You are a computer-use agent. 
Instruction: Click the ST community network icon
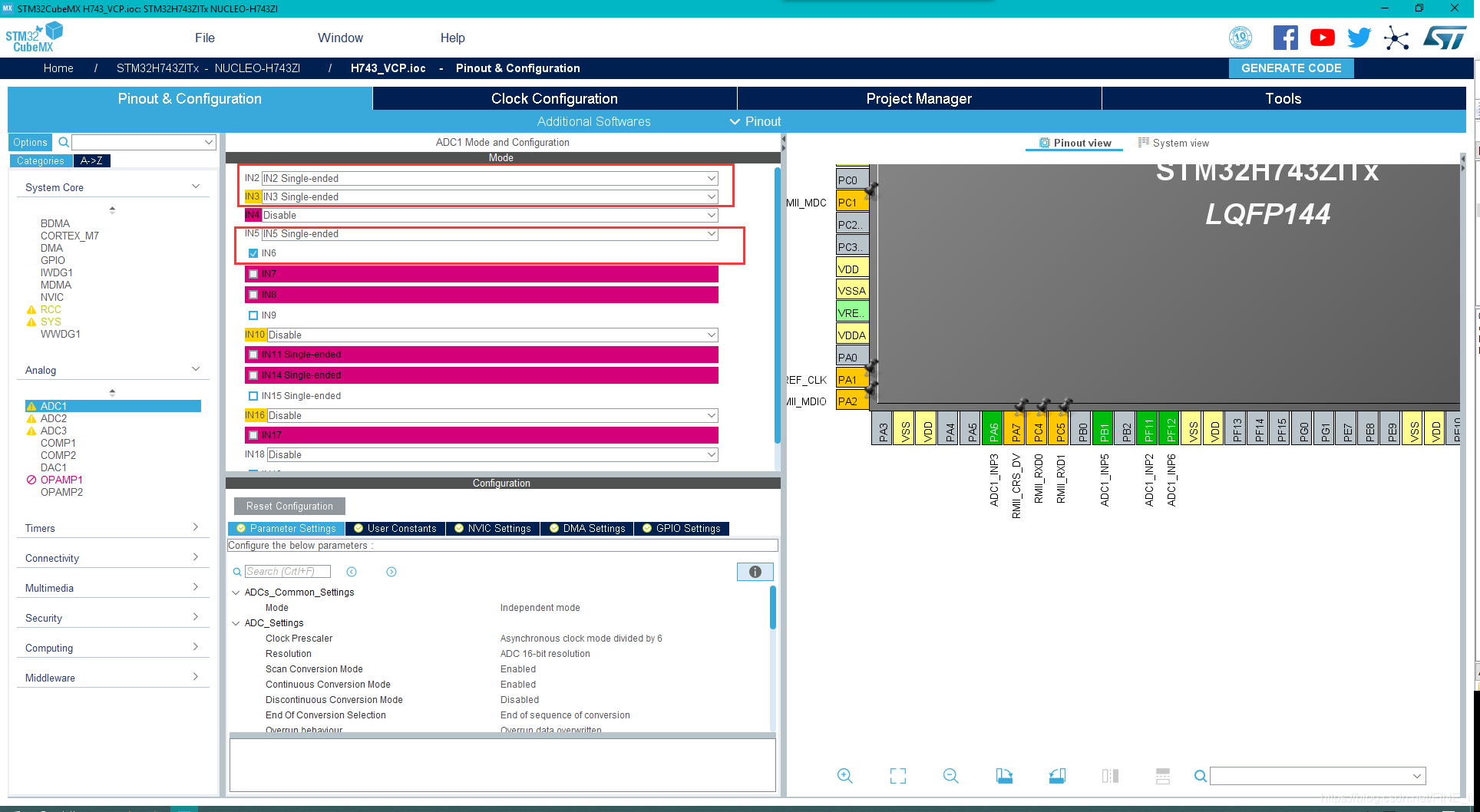tap(1396, 38)
